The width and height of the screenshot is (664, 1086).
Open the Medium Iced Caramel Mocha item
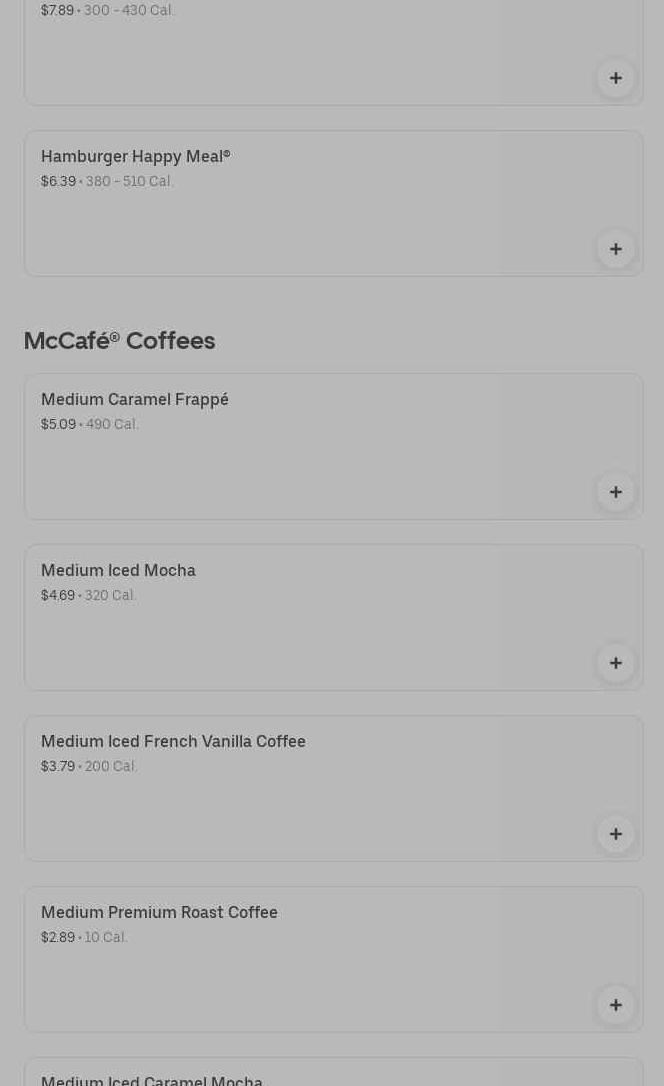point(152,1080)
